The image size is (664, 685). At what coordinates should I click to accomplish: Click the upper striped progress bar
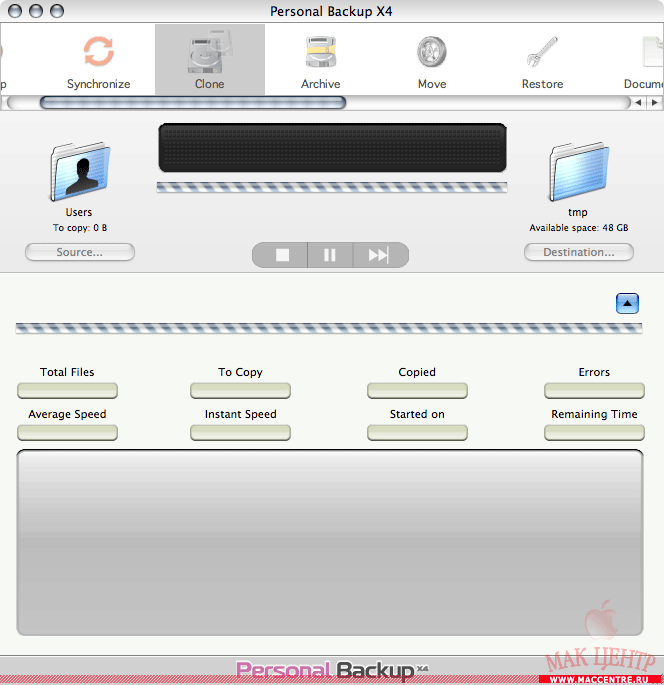(332, 187)
